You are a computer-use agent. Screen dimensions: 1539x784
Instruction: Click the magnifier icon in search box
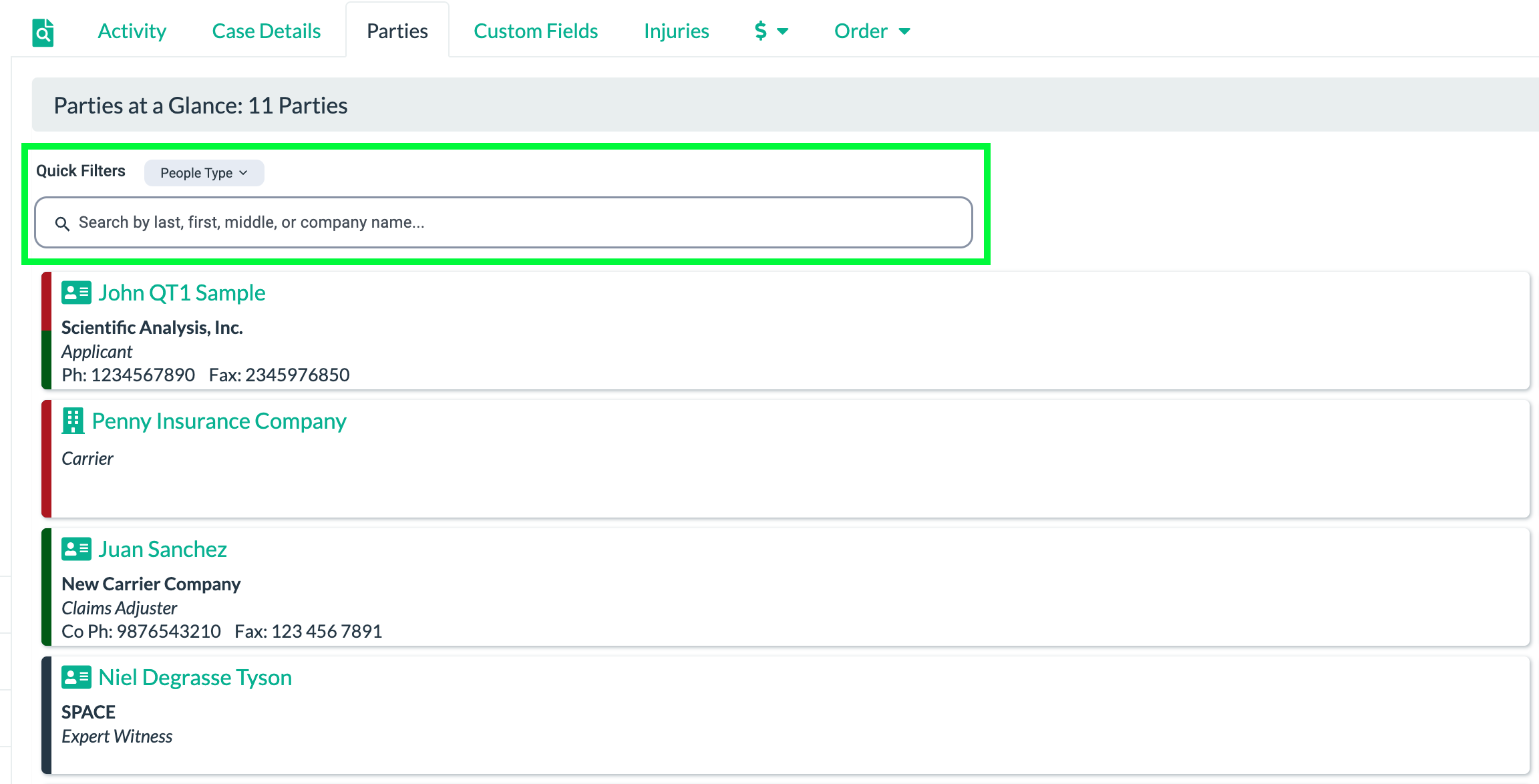point(62,223)
